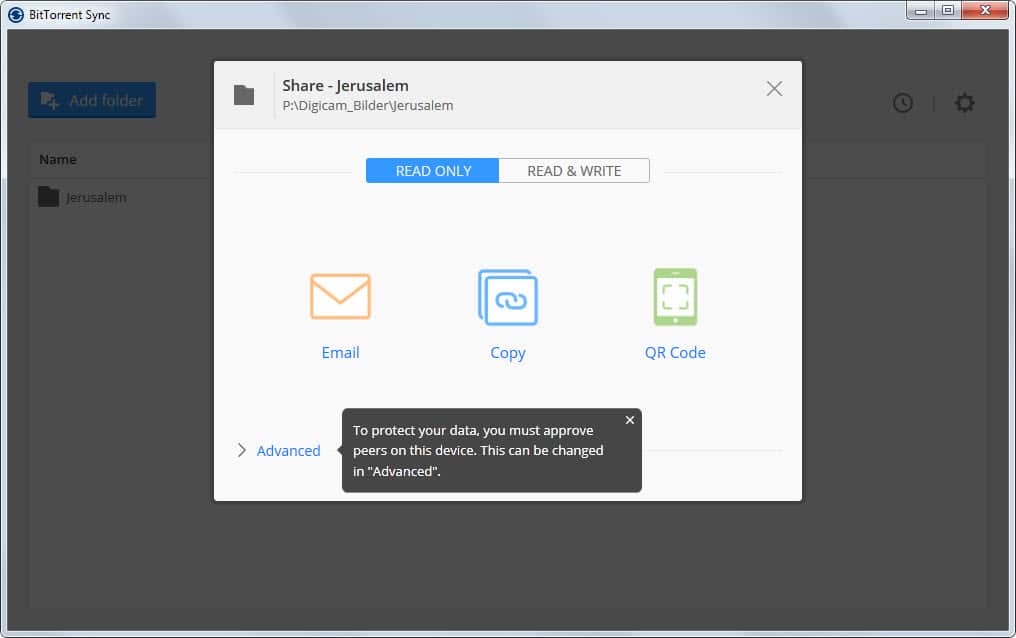Click the P:\Digicam_Bilder\Jerusalem path text
The image size is (1016, 638).
click(x=367, y=106)
